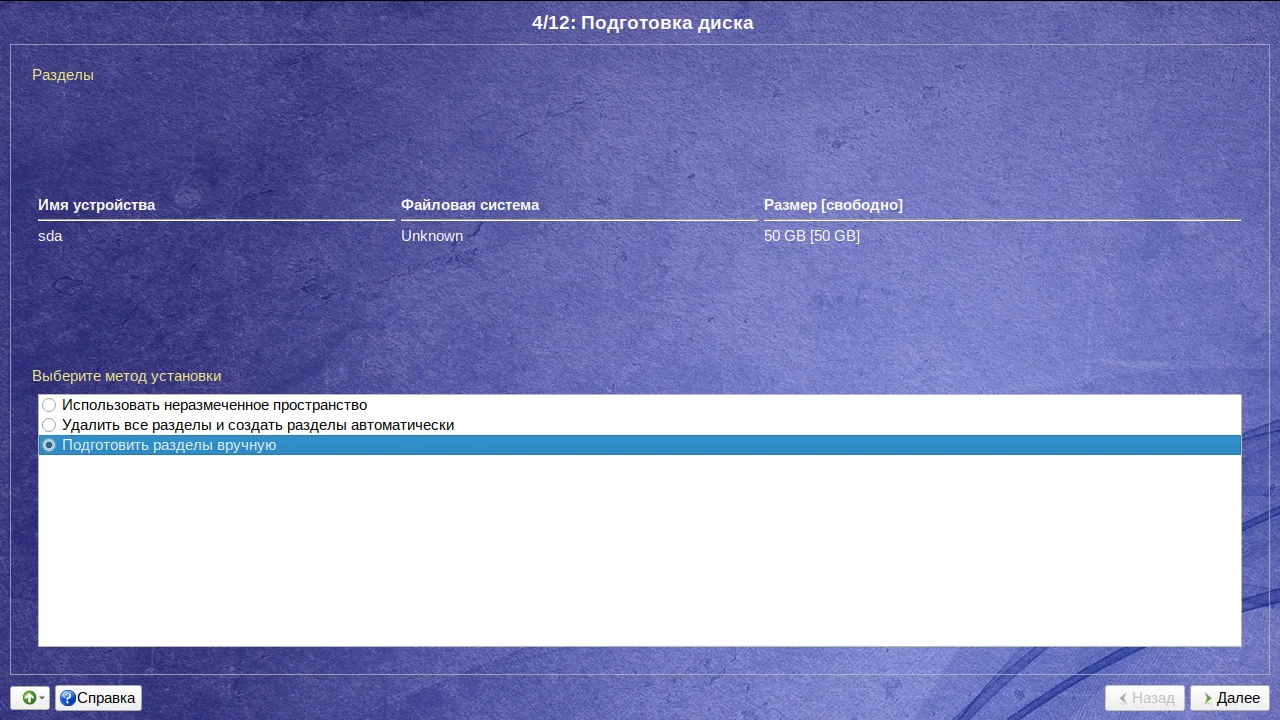
Task: Click the 50 GB [50 GB] size cell
Action: tap(812, 236)
